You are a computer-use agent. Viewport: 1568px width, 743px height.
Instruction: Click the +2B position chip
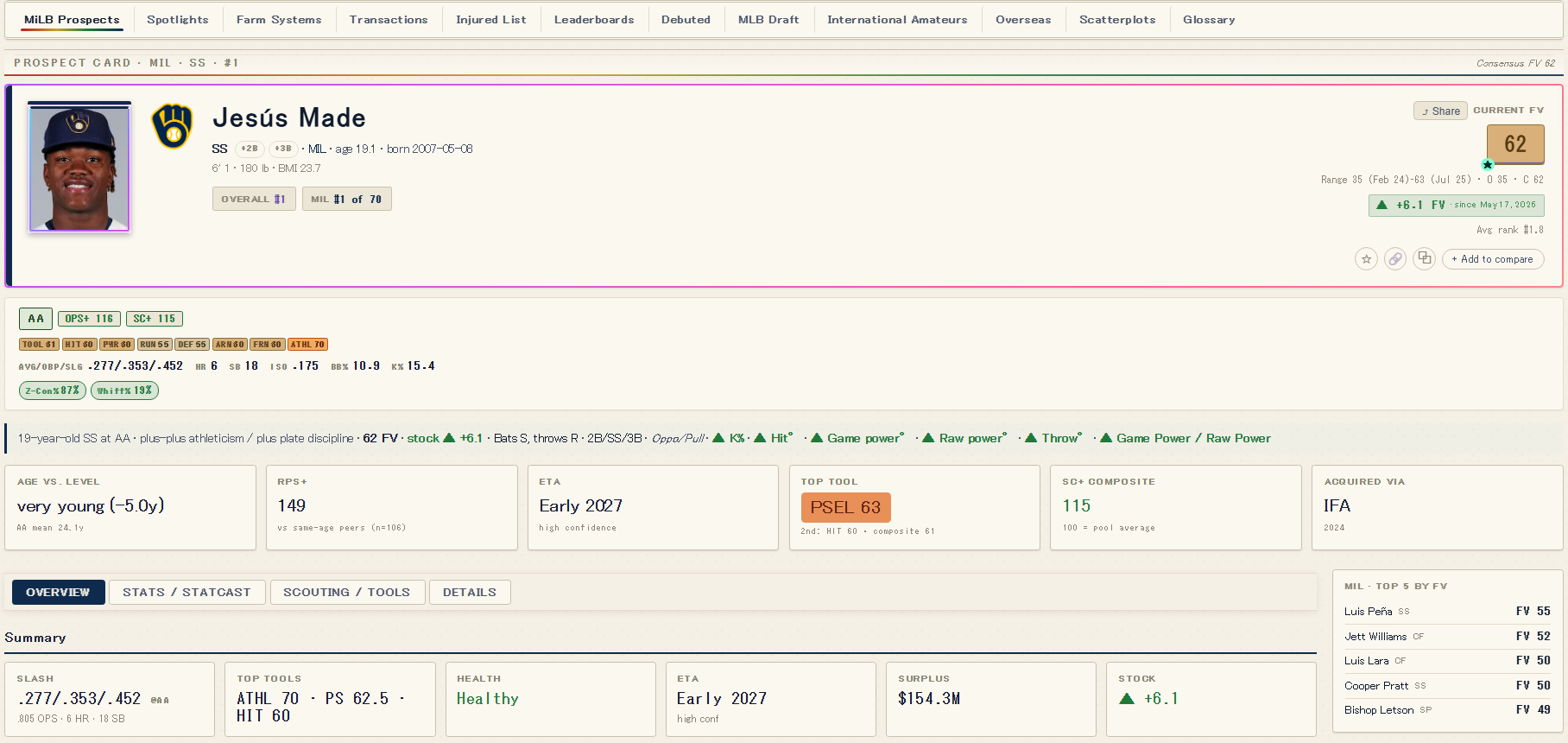pyautogui.click(x=249, y=149)
